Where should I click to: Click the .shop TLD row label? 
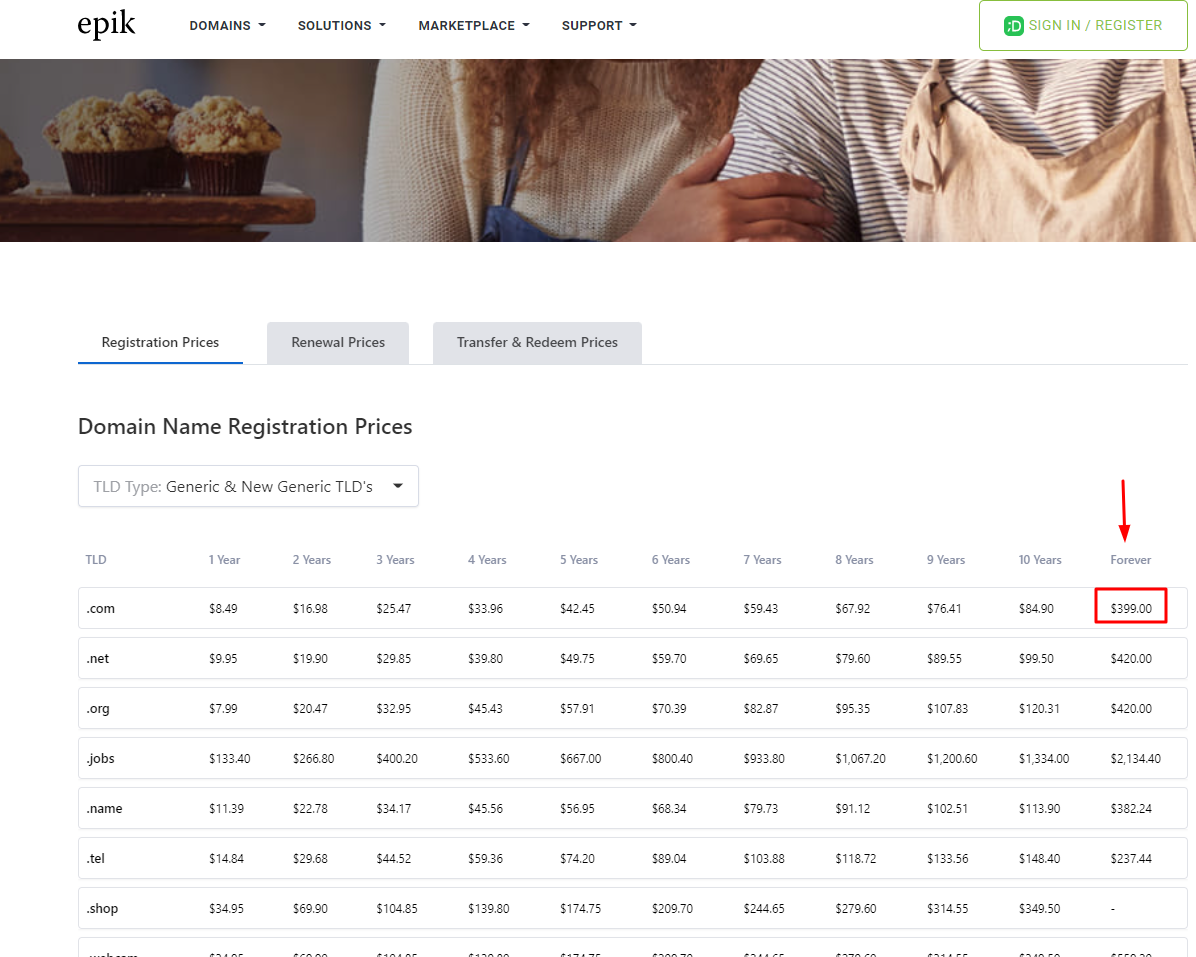coord(102,908)
